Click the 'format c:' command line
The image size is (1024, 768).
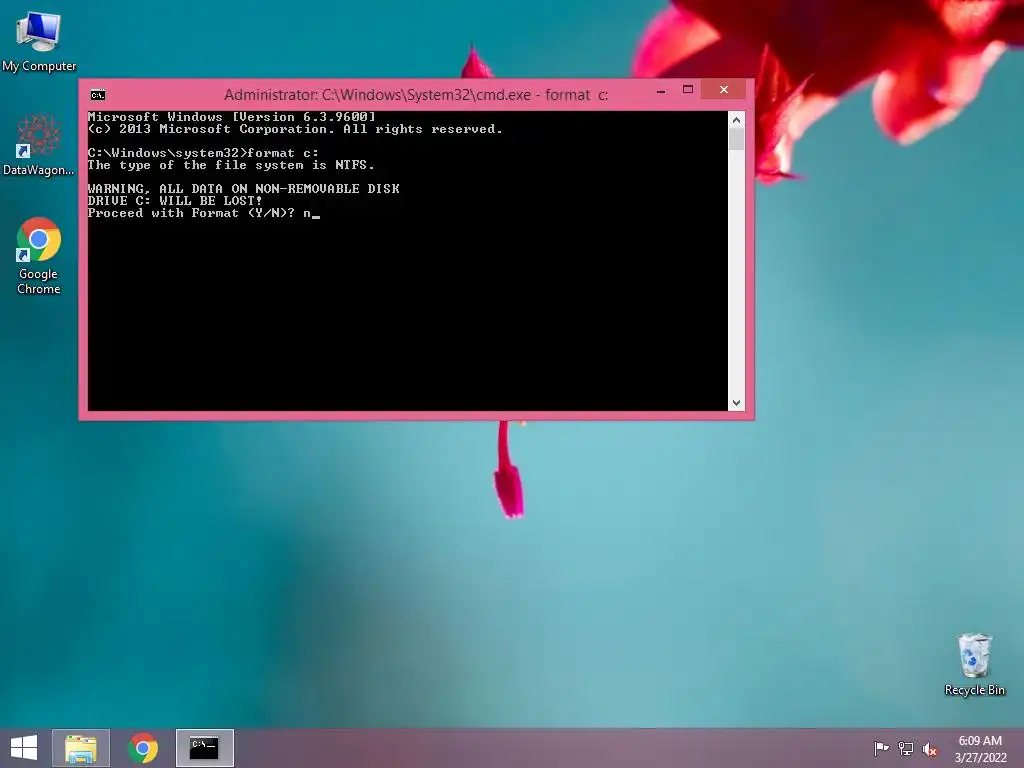(203, 153)
